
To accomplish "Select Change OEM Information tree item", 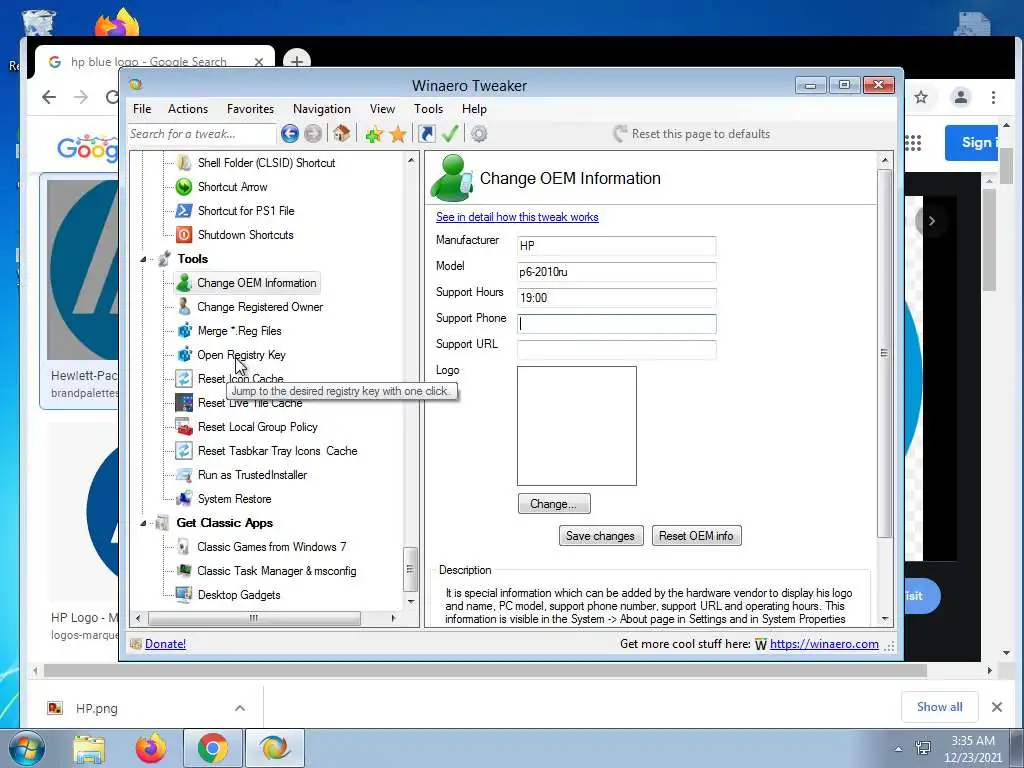I will (x=248, y=283).
